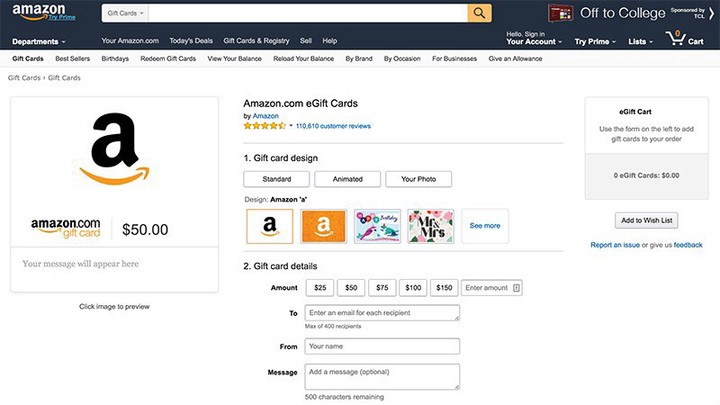Viewport: 720px width, 405px height.
Task: Select the white Amazon 'a' card design
Action: [x=270, y=226]
